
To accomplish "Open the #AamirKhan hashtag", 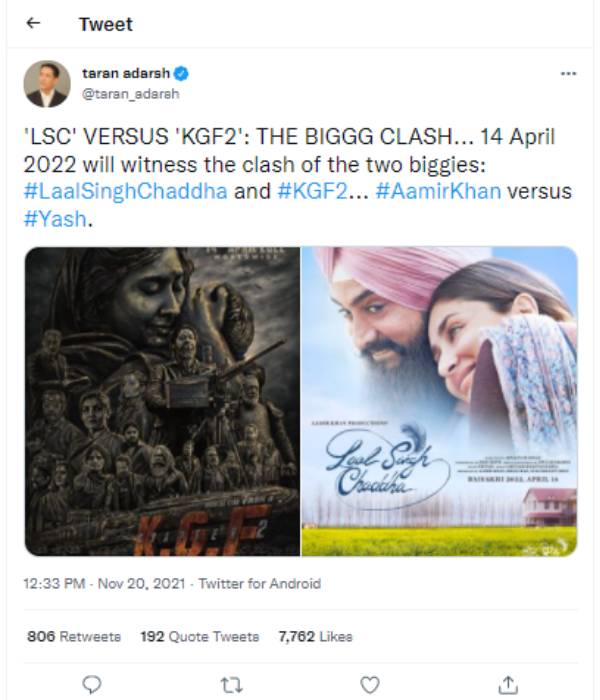I will 438,191.
